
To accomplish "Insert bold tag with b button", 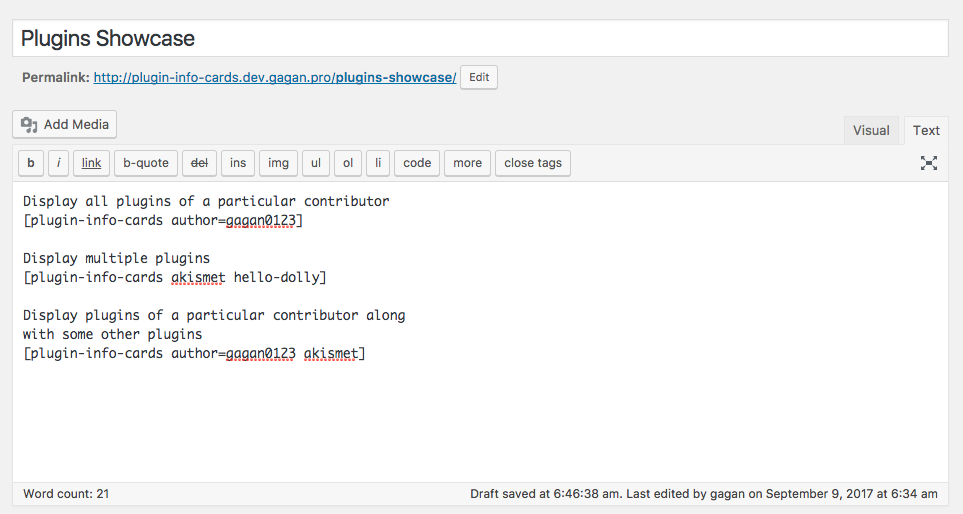I will click(31, 163).
